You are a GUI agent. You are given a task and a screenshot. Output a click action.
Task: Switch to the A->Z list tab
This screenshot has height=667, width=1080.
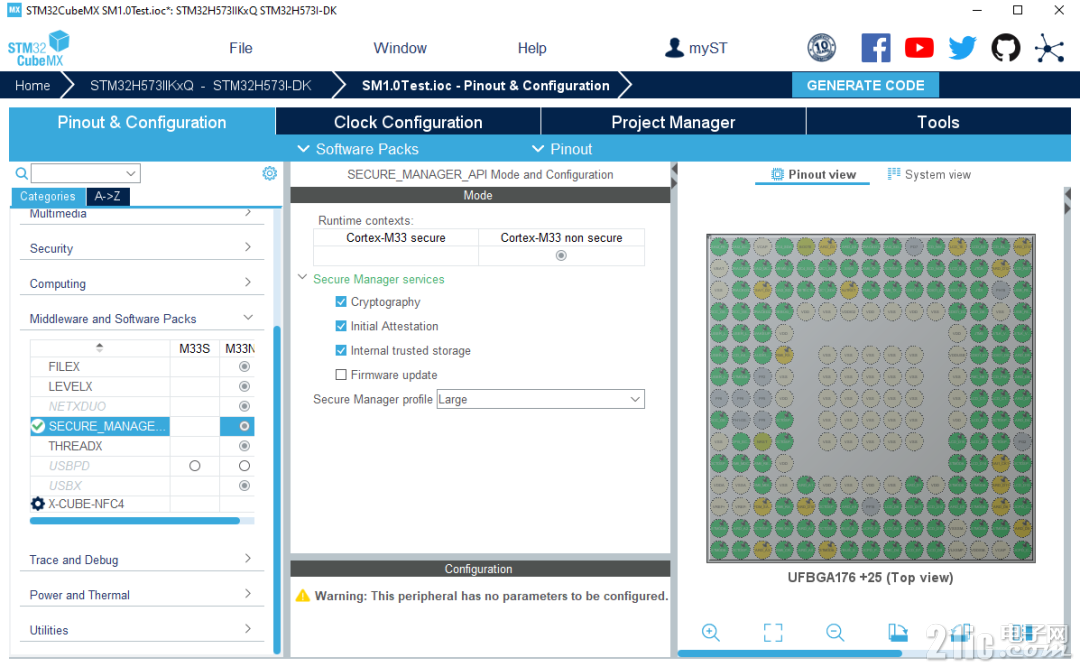click(x=107, y=196)
